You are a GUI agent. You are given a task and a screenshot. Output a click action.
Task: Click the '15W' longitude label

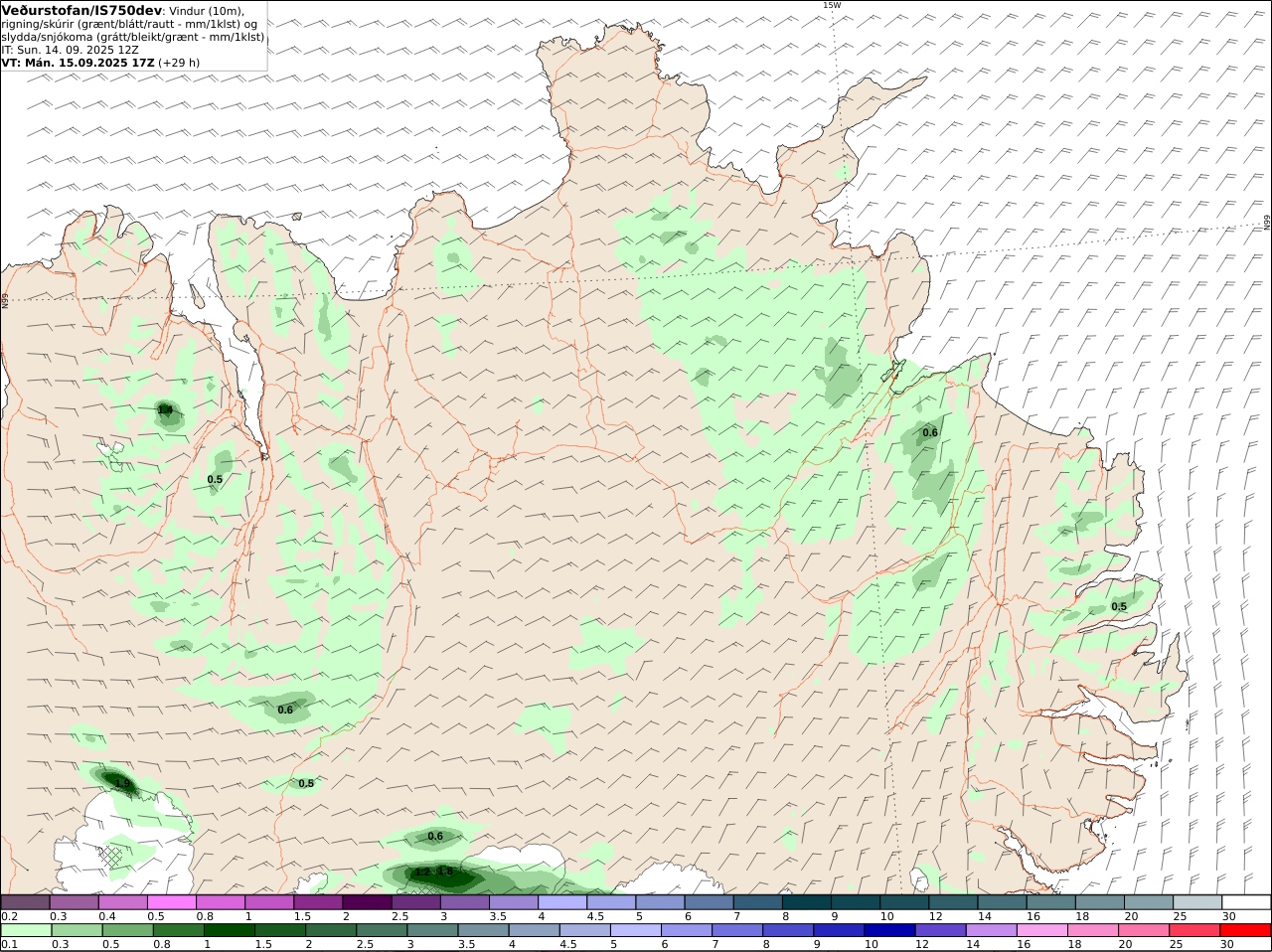831,5
